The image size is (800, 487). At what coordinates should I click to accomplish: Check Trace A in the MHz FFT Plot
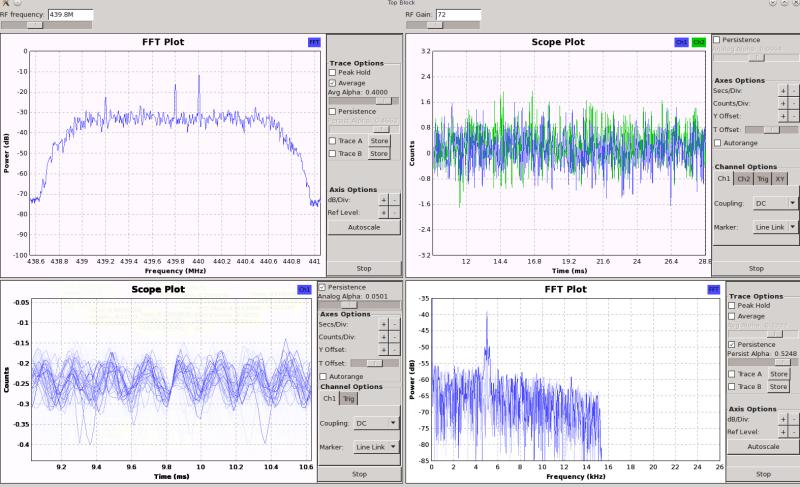click(332, 141)
